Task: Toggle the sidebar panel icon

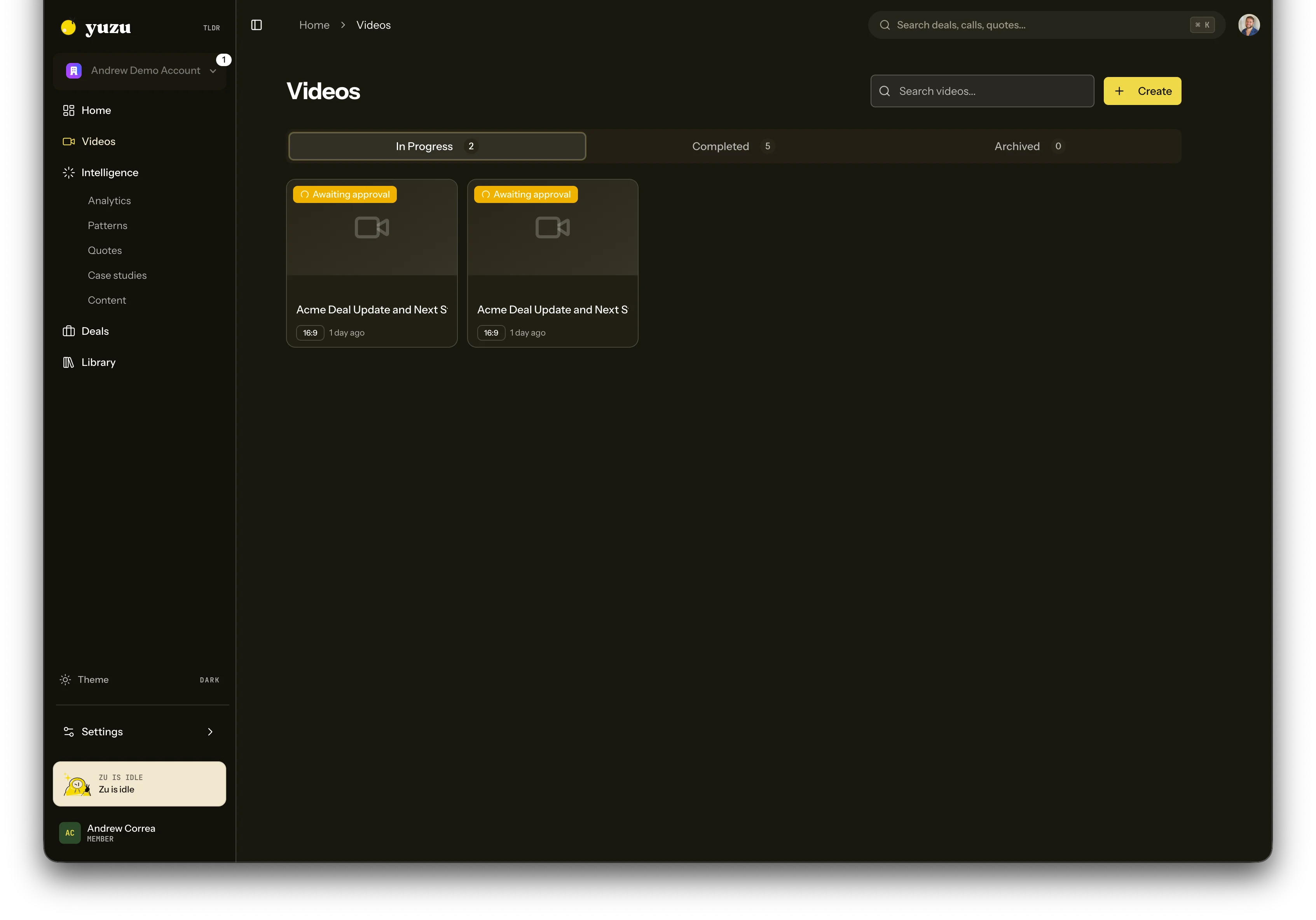Action: click(x=256, y=24)
